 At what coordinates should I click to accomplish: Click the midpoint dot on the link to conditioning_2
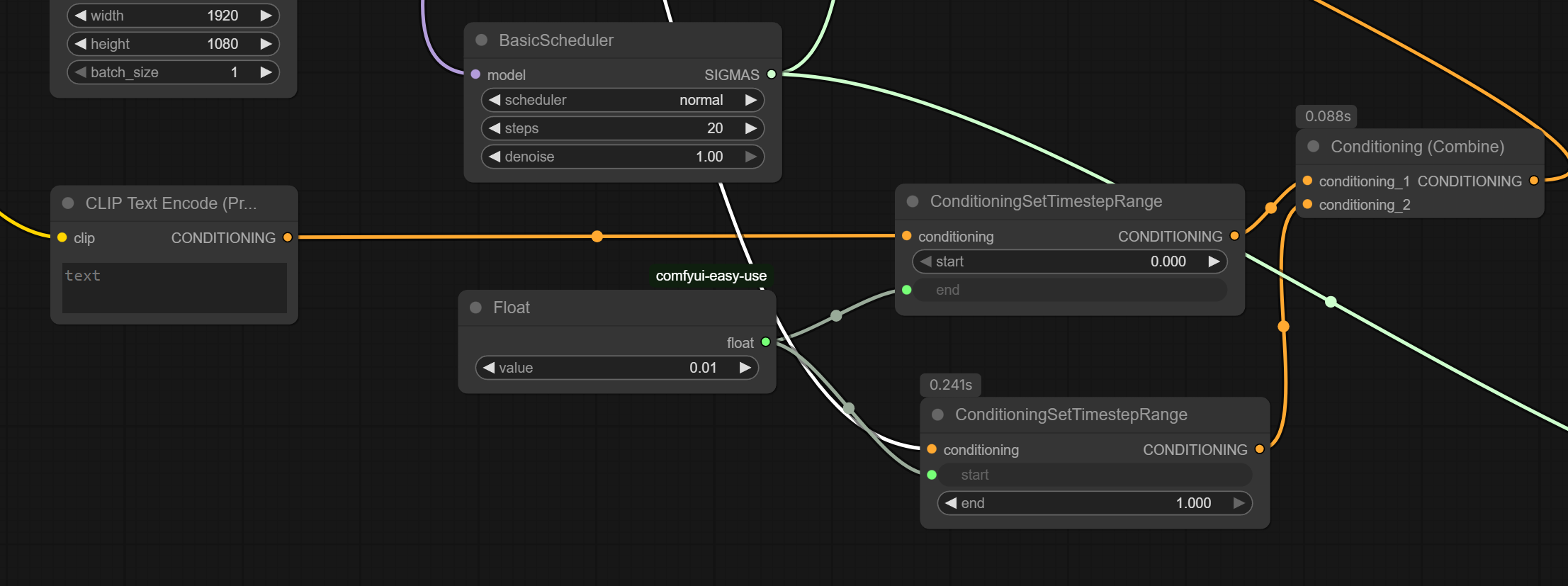tap(1283, 327)
